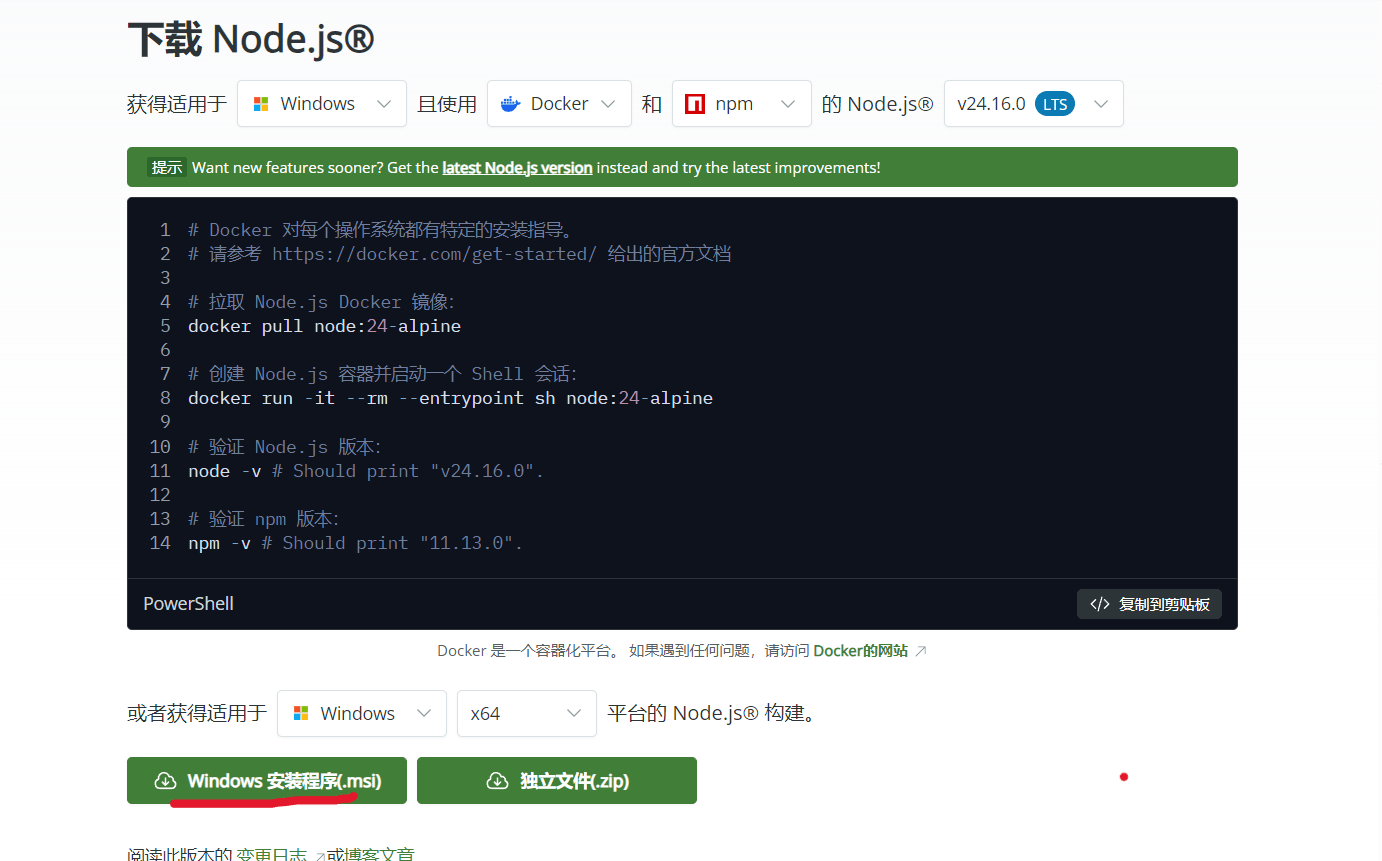1382x861 pixels.
Task: Click the npm logo icon
Action: (x=695, y=104)
